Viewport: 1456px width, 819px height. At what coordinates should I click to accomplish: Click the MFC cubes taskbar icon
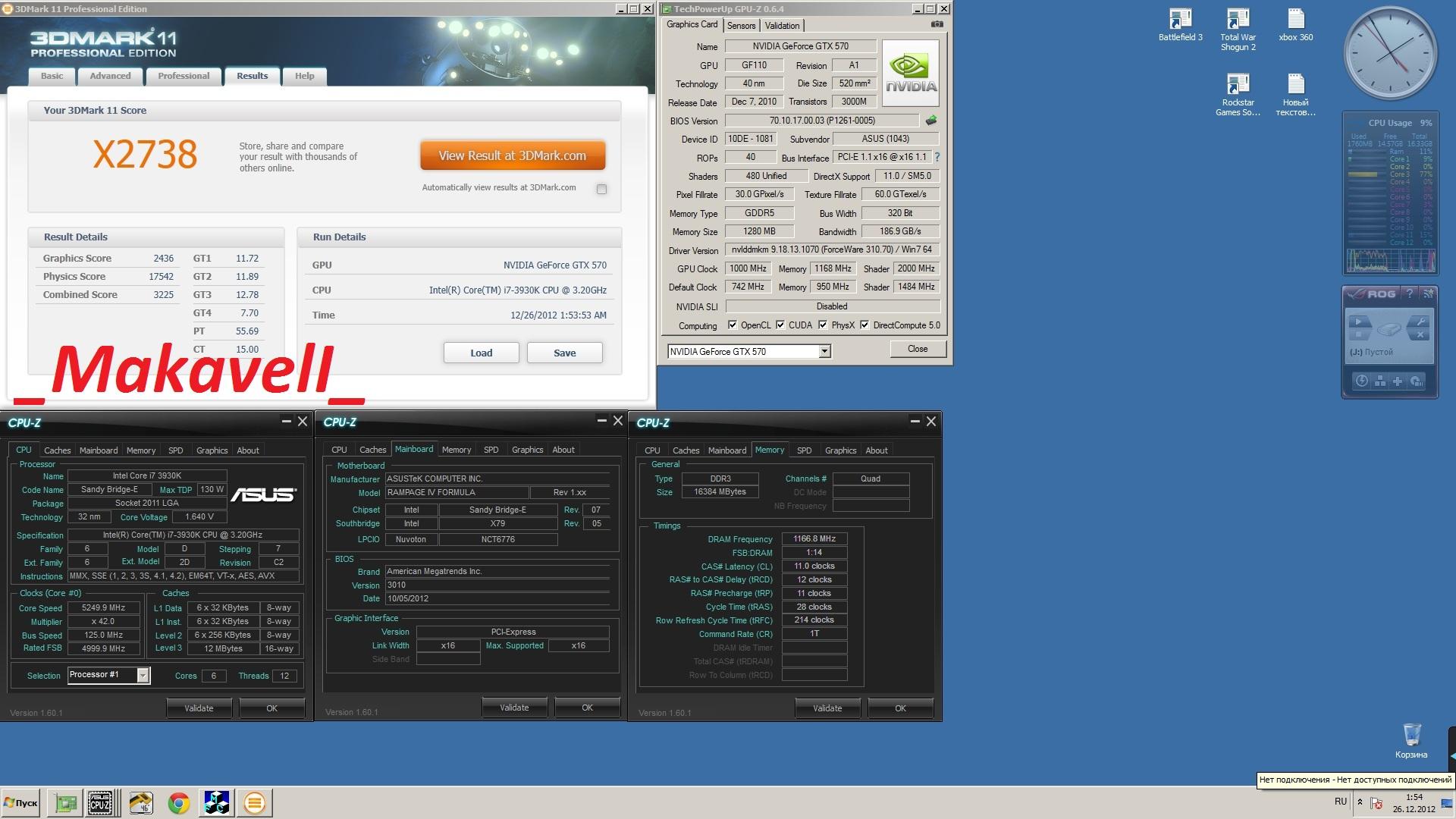coord(217,802)
